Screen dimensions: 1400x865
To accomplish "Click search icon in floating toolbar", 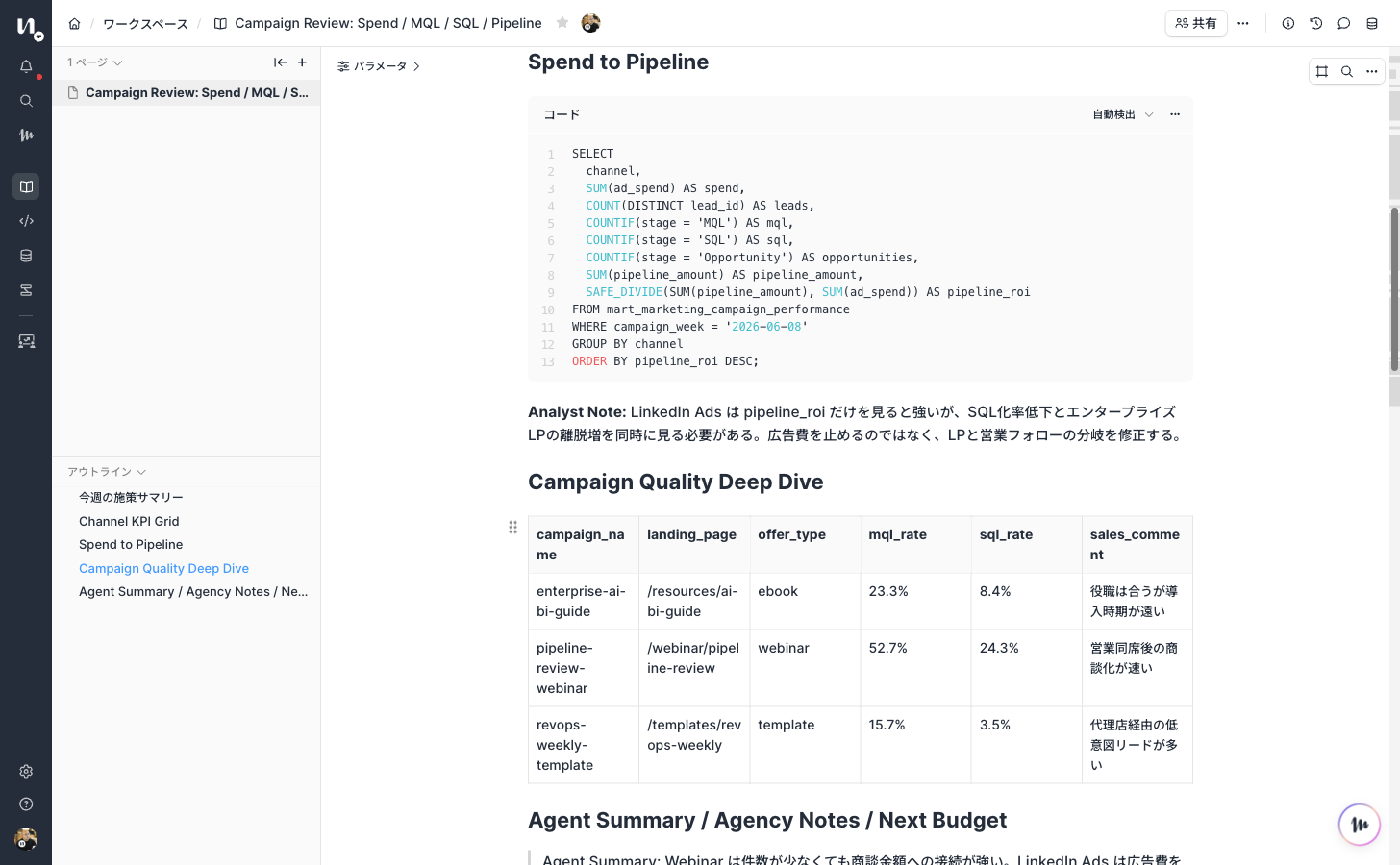I will click(1347, 71).
